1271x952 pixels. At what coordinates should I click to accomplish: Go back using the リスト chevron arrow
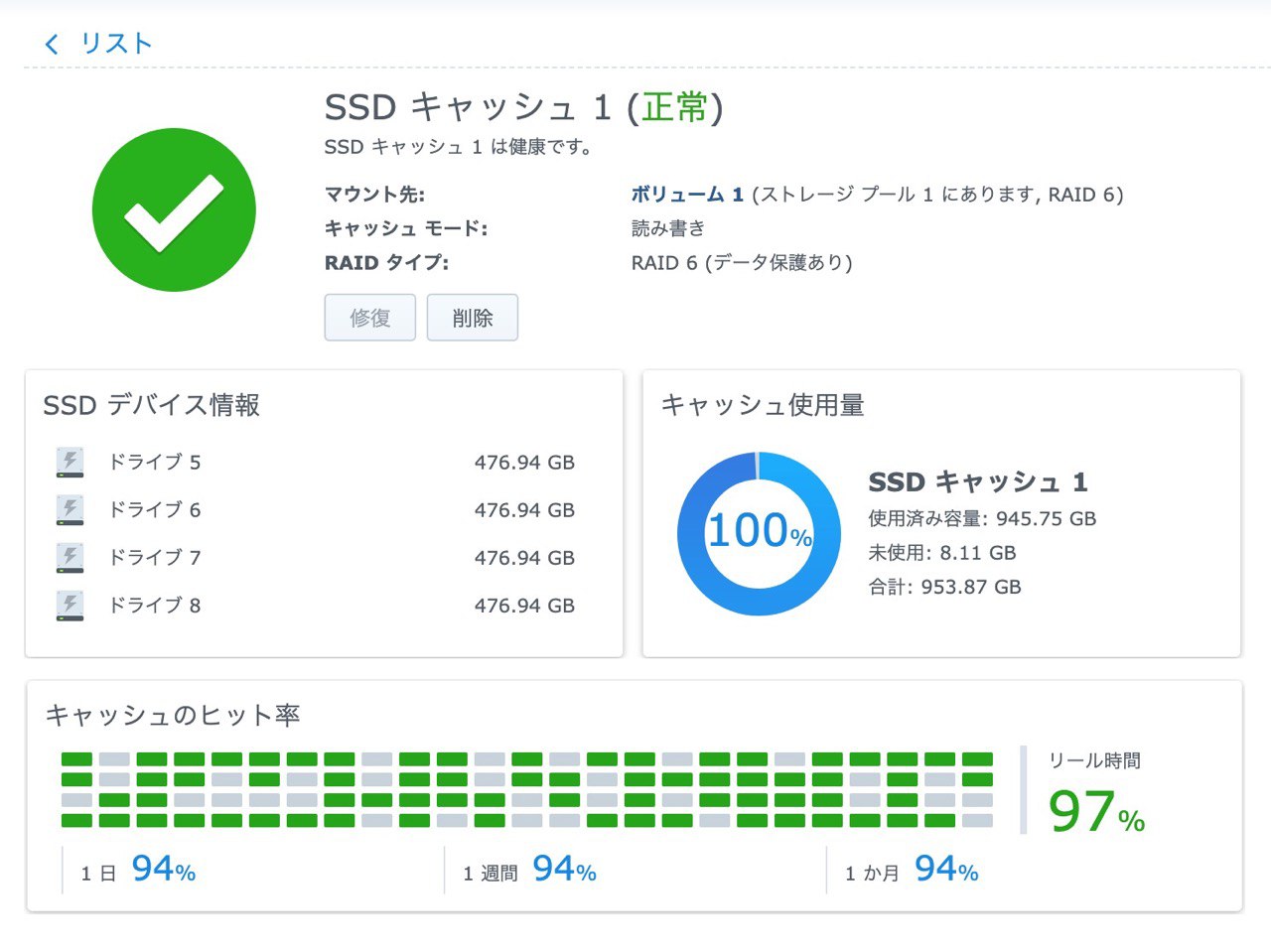click(52, 44)
